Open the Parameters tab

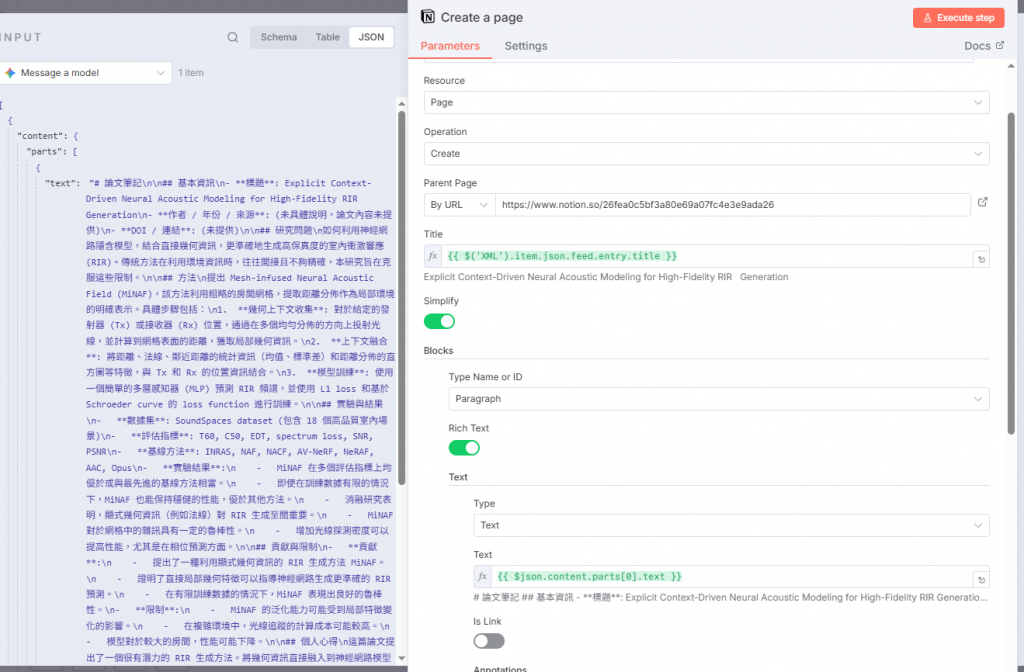tap(450, 46)
